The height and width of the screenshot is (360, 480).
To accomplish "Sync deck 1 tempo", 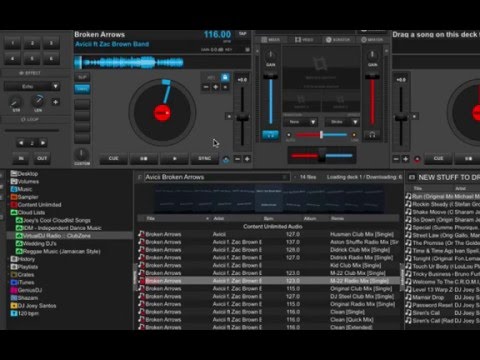I will (x=205, y=159).
